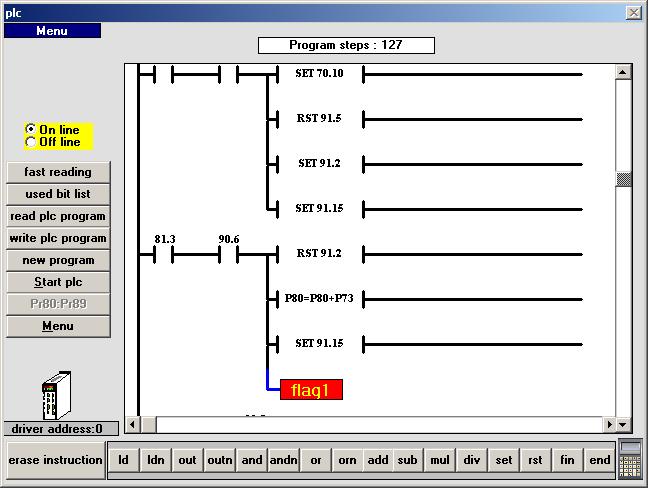Click the blue Menu header bar
Viewport: 648px width, 488px height.
coord(52,31)
